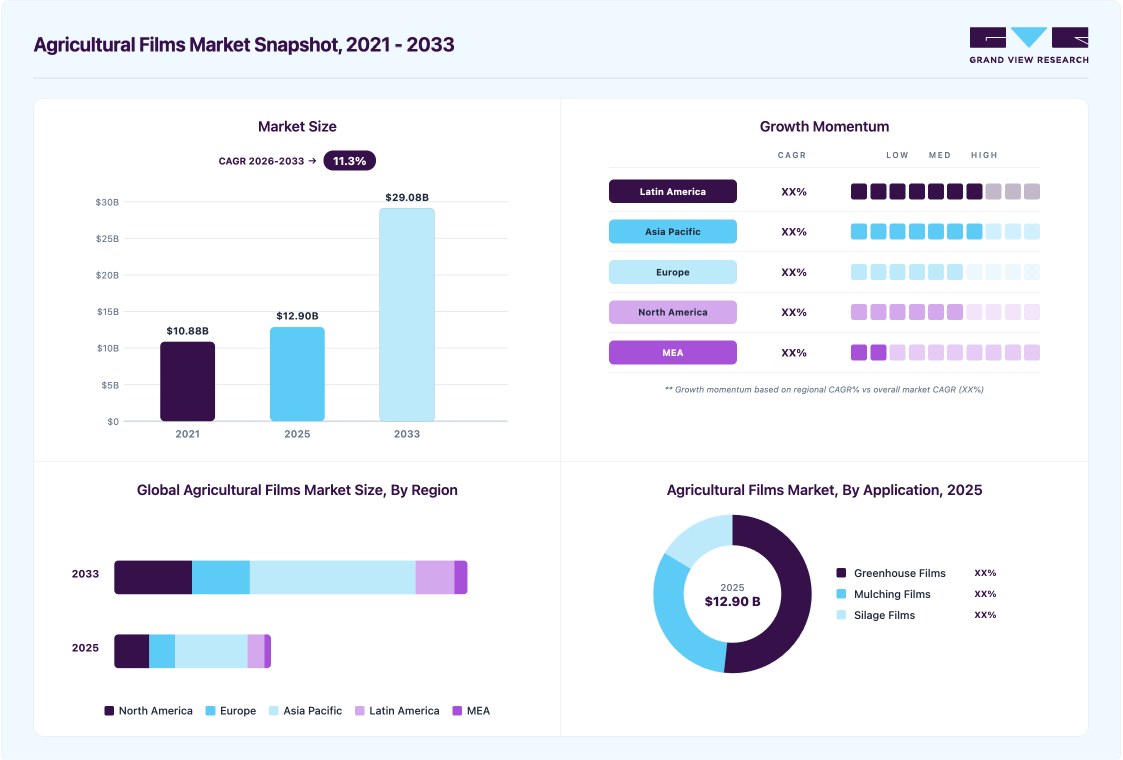The image size is (1123, 760).
Task: Select the 2025 North America bar segment
Action: pos(132,651)
